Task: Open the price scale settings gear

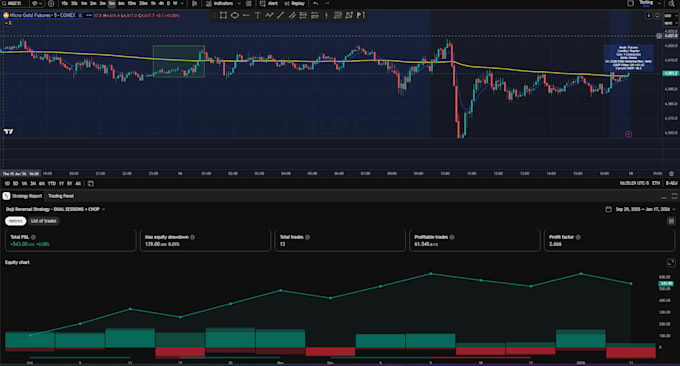Action: coord(671,173)
